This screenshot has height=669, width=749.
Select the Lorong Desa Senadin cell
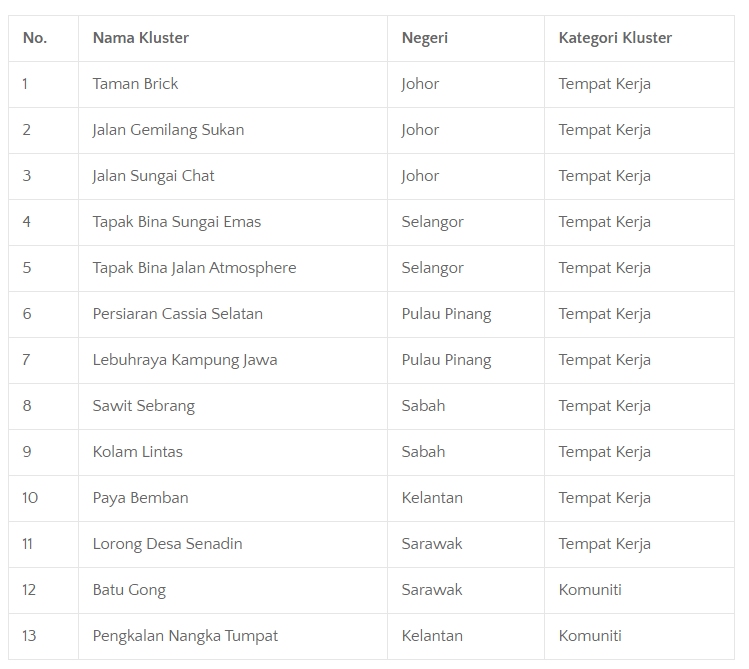click(x=167, y=544)
